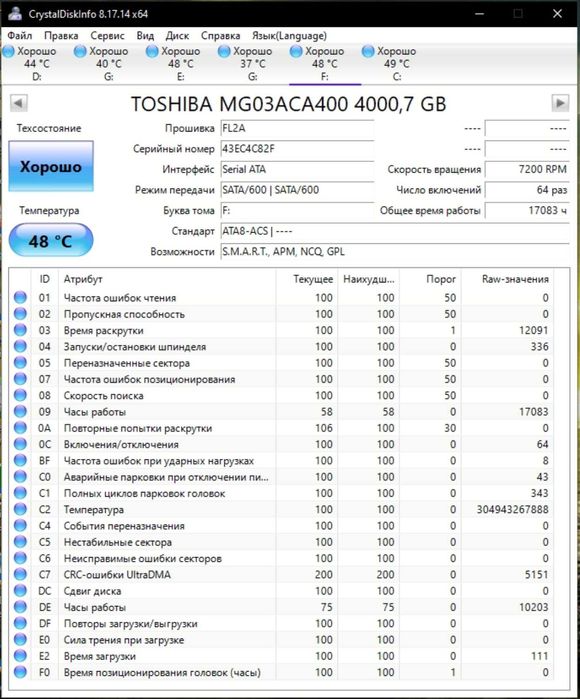This screenshot has height=699, width=580.
Task: Click status icon for attribute 01
Action: coord(20,297)
